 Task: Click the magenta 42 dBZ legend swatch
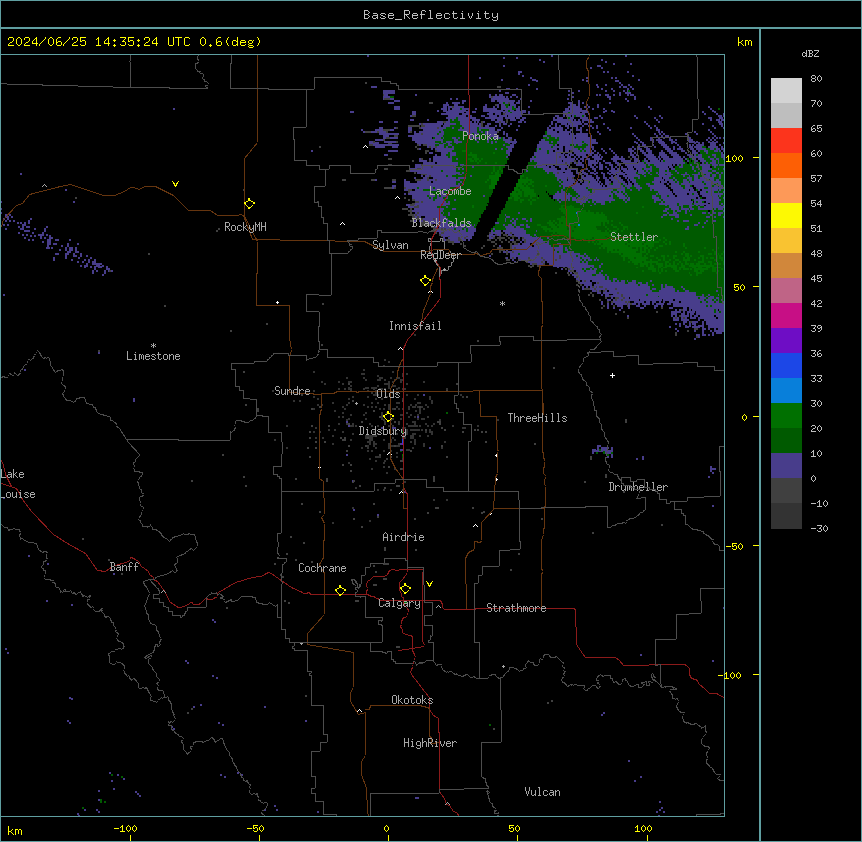coord(786,315)
